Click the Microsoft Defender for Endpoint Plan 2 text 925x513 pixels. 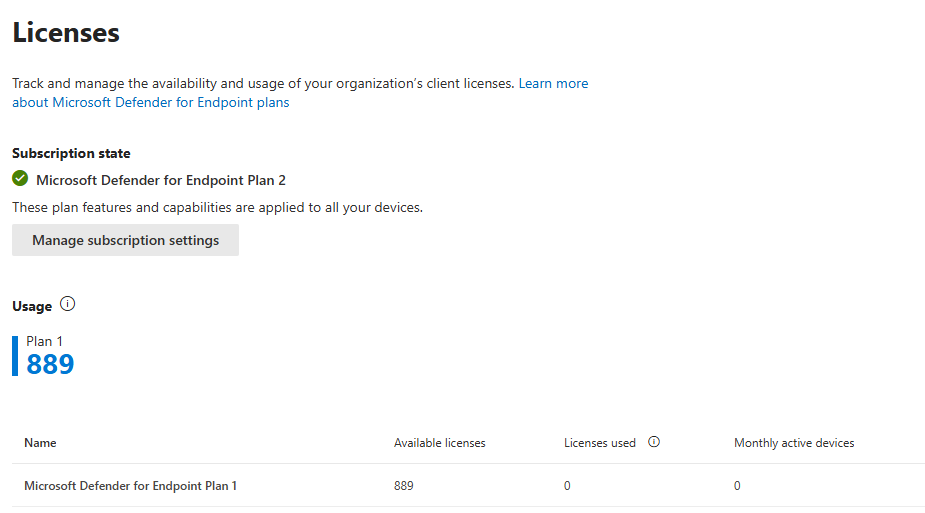pyautogui.click(x=161, y=180)
